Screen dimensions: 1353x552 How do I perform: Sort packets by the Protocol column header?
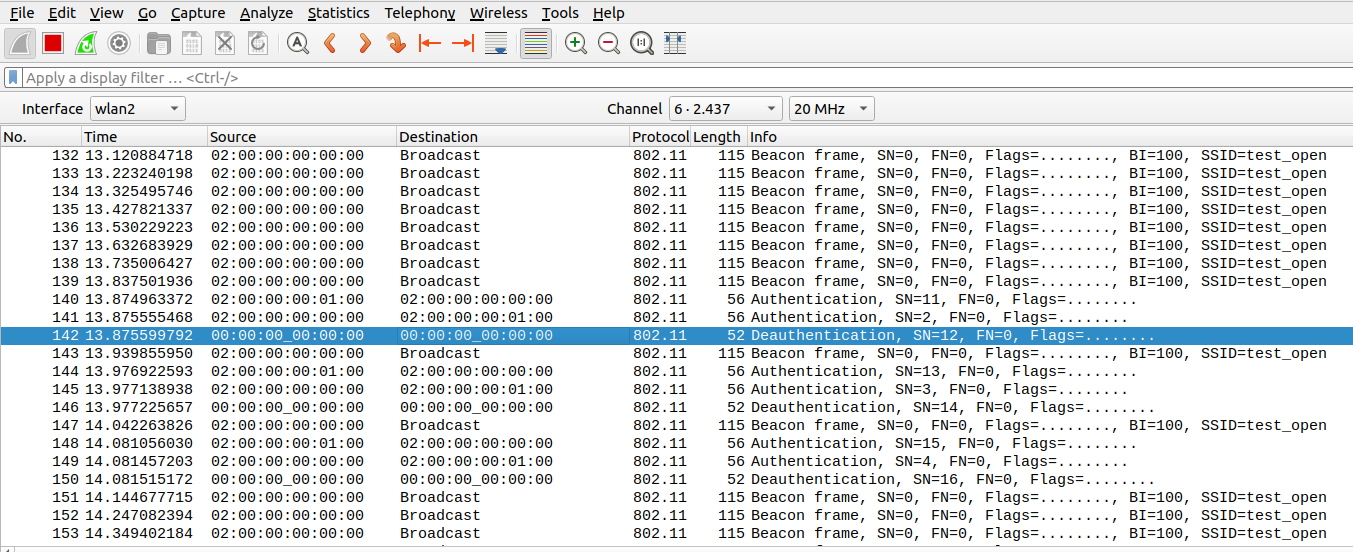659,137
